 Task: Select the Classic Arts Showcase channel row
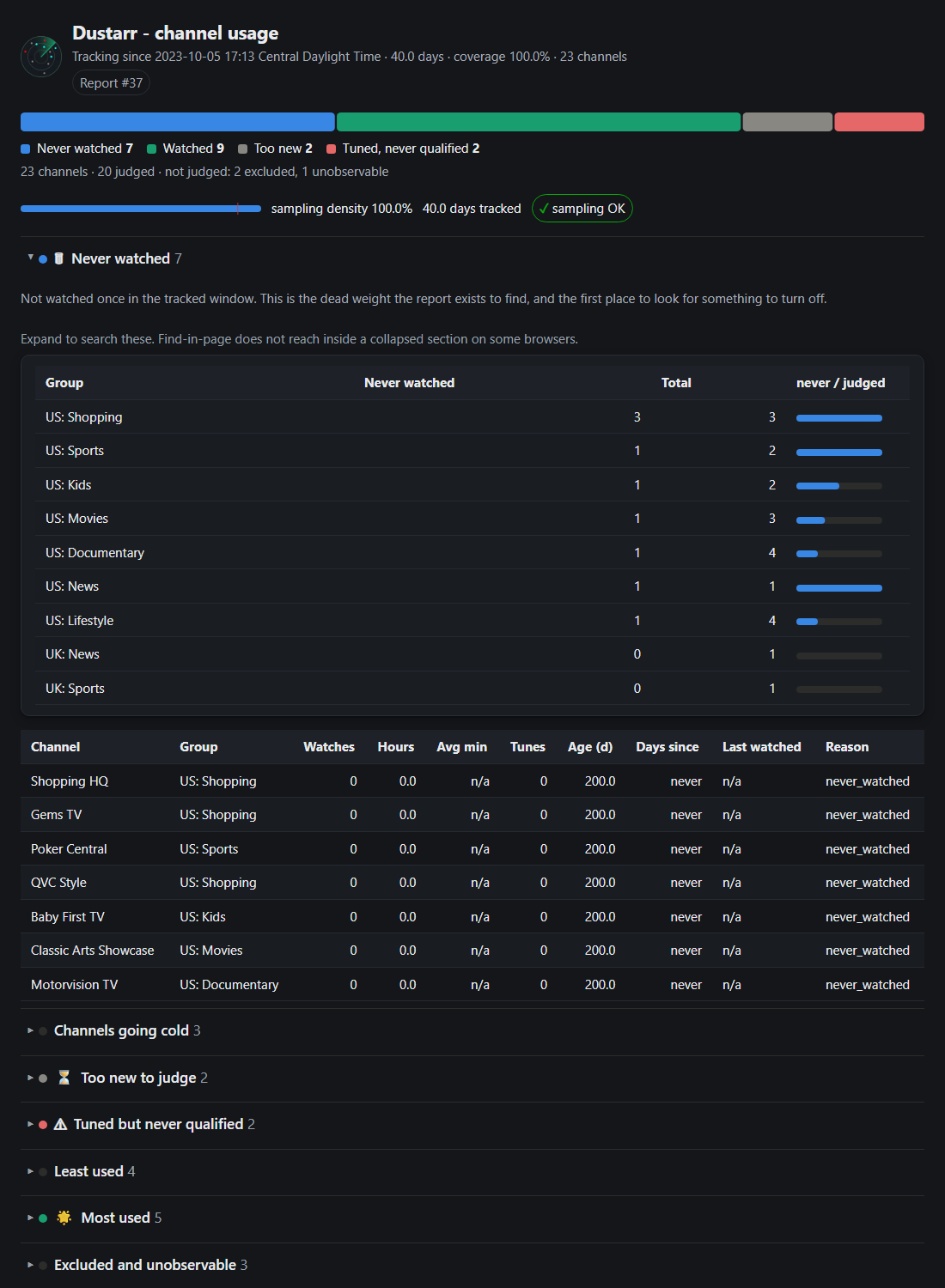pyautogui.click(x=472, y=951)
